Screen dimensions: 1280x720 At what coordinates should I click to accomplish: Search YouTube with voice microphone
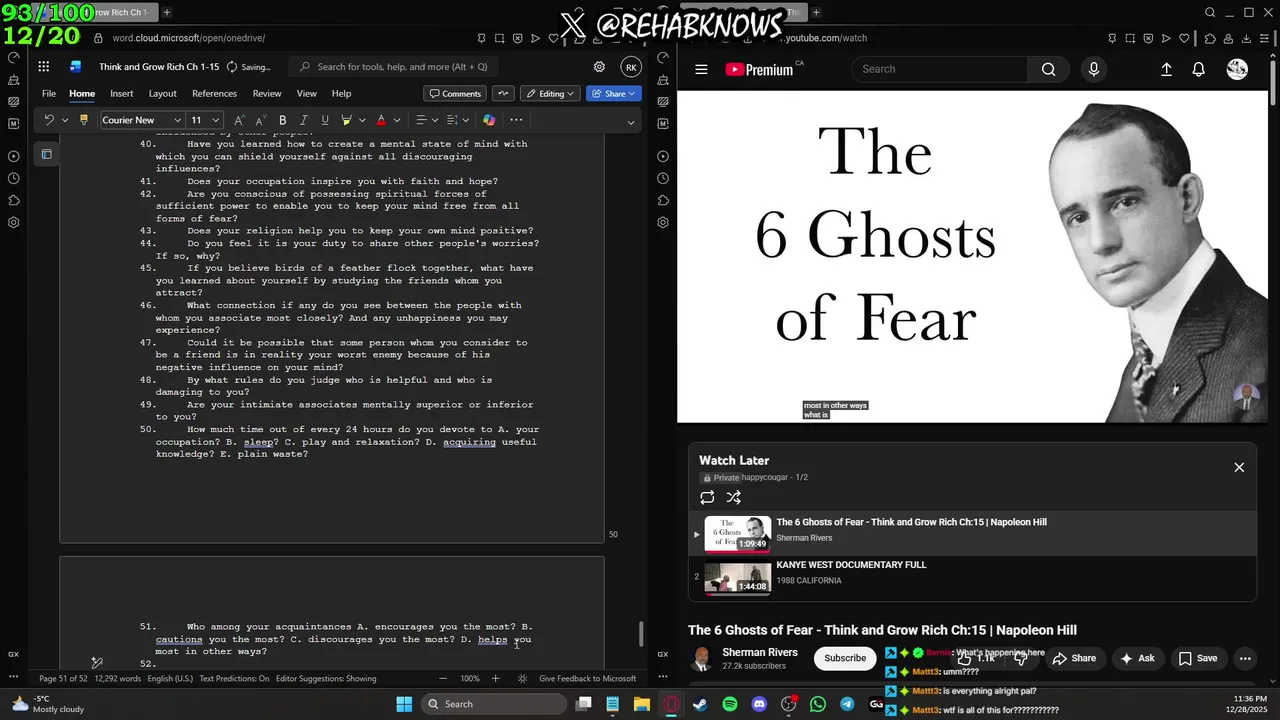click(x=1094, y=69)
